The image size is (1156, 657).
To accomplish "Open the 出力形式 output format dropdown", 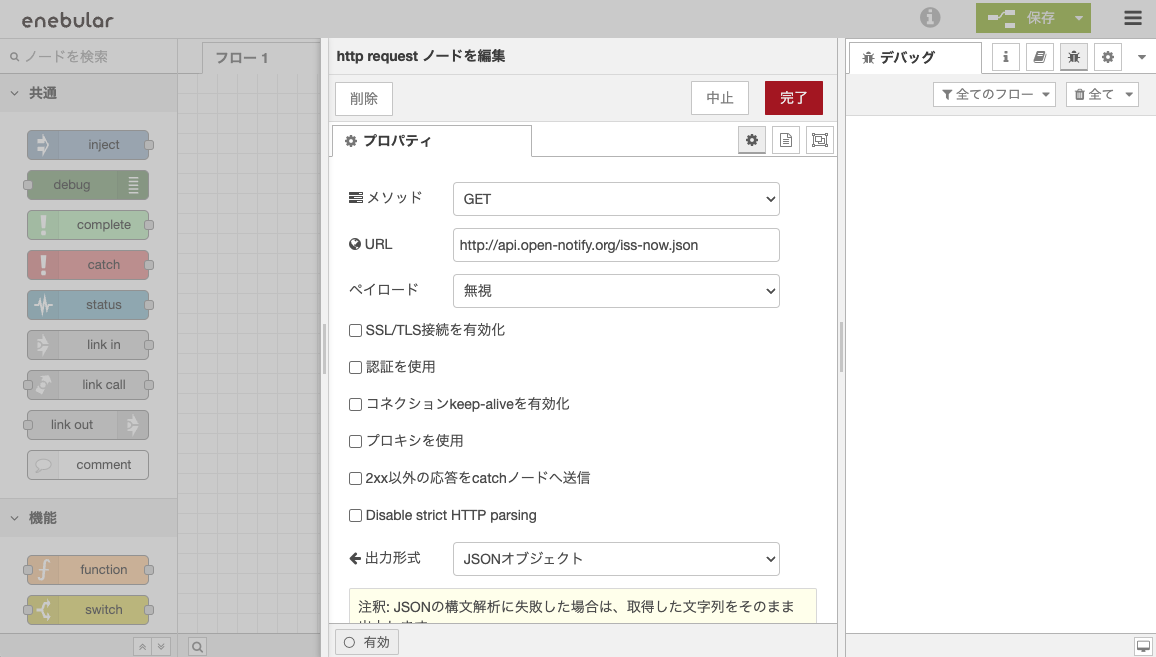I will [615, 559].
